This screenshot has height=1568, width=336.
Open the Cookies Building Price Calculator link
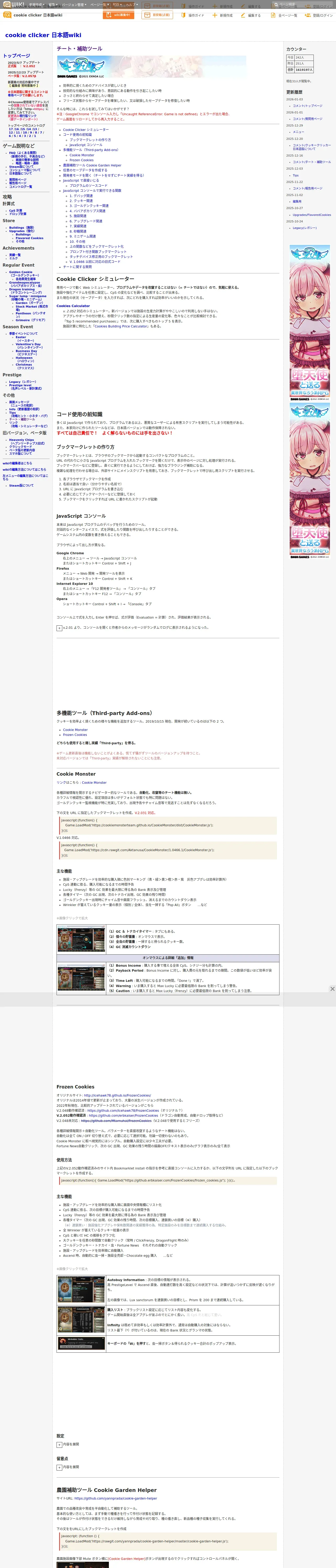point(121,326)
